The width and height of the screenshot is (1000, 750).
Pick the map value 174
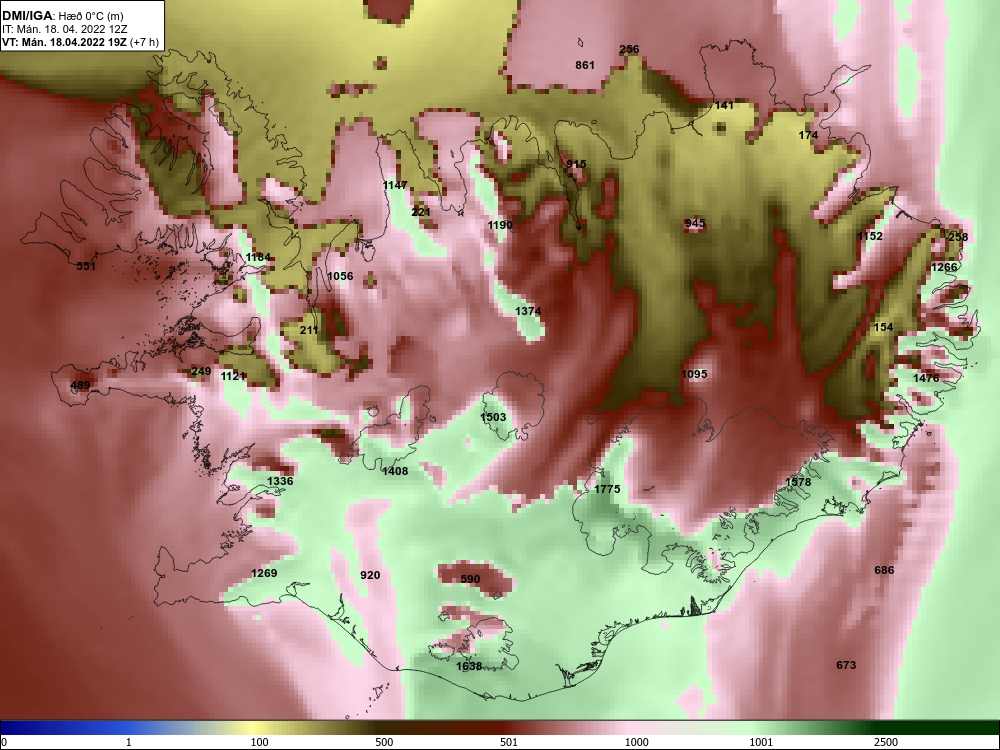point(808,135)
